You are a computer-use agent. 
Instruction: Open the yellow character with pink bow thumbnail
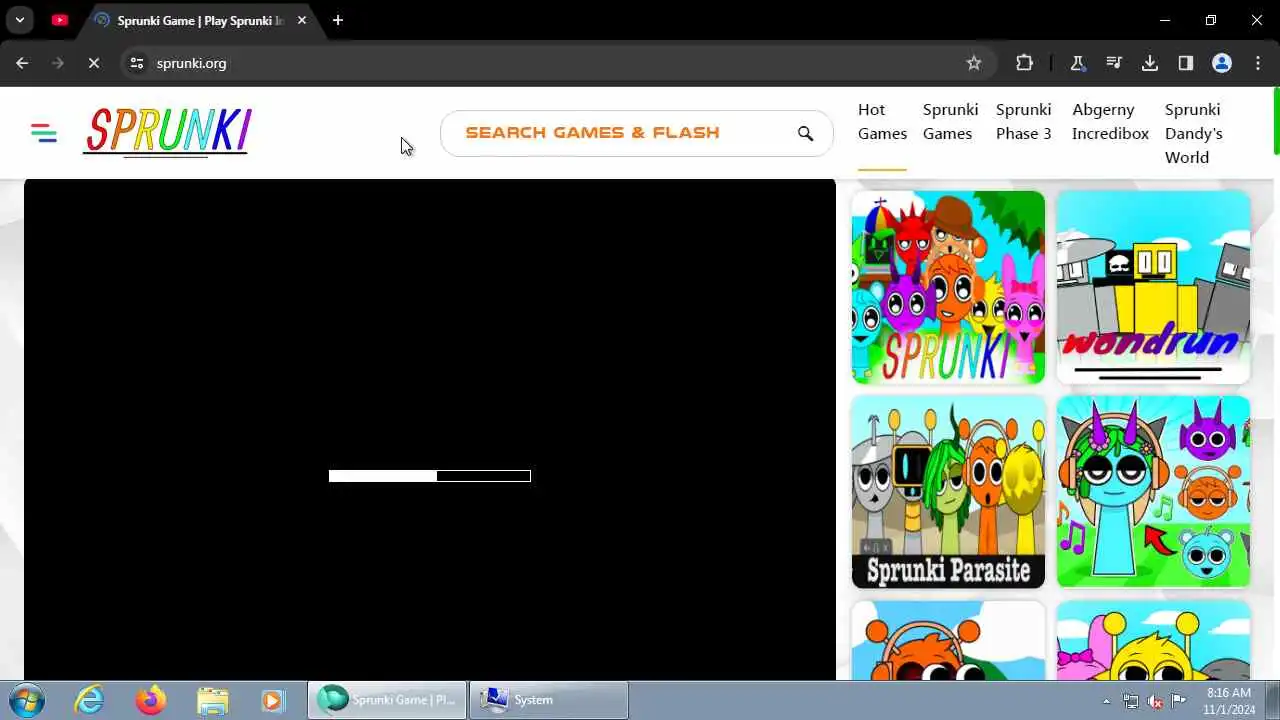point(1153,640)
